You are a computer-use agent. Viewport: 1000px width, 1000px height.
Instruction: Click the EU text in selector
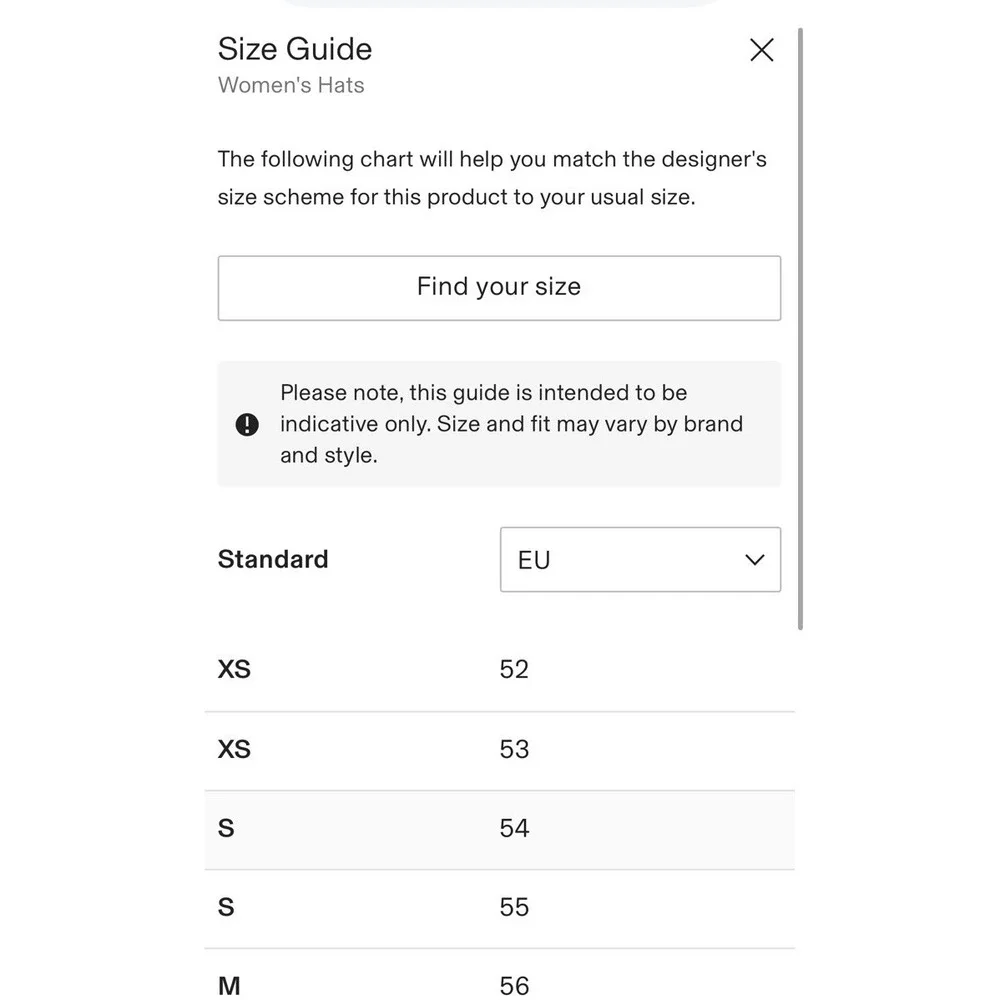tap(534, 560)
